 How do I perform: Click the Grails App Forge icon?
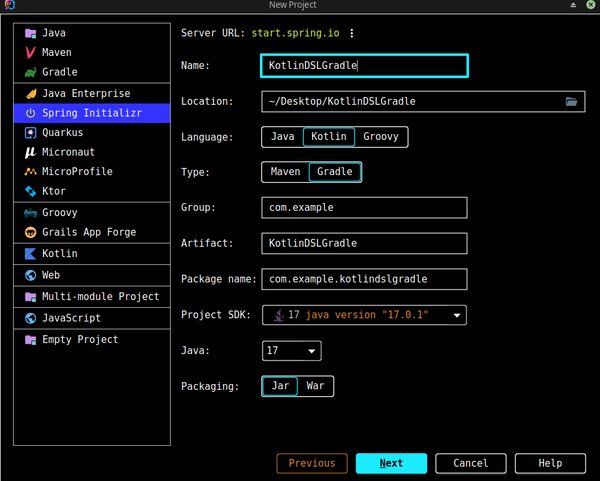[31, 232]
